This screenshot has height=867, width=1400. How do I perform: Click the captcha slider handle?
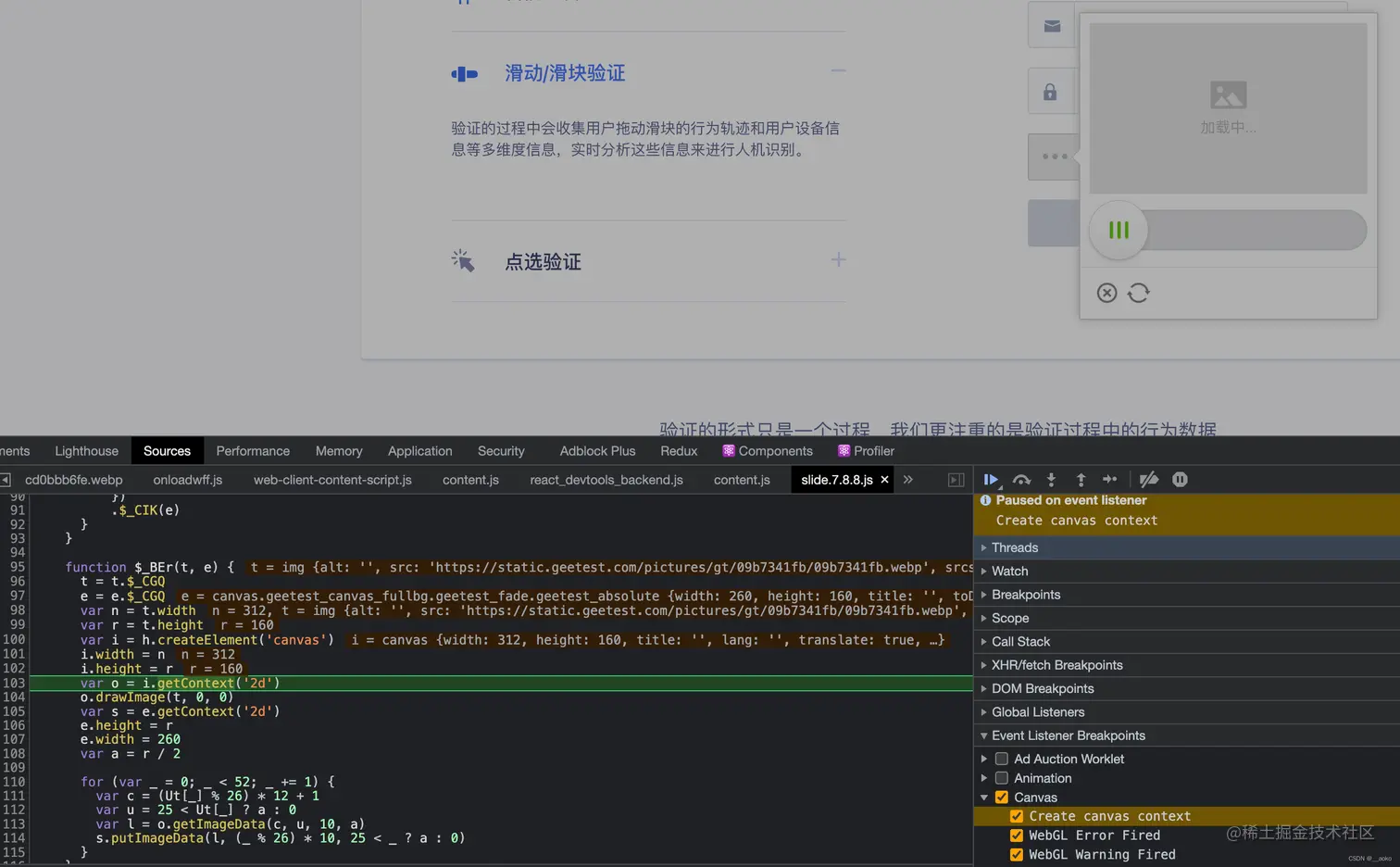(x=1119, y=230)
